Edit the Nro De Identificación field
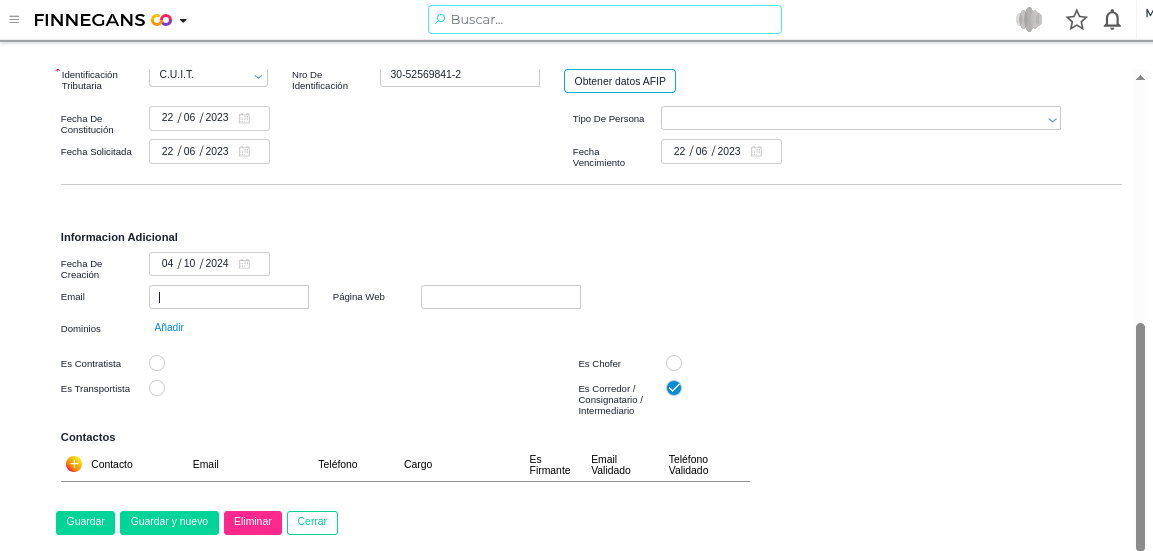Image resolution: width=1153 pixels, height=551 pixels. (460, 75)
